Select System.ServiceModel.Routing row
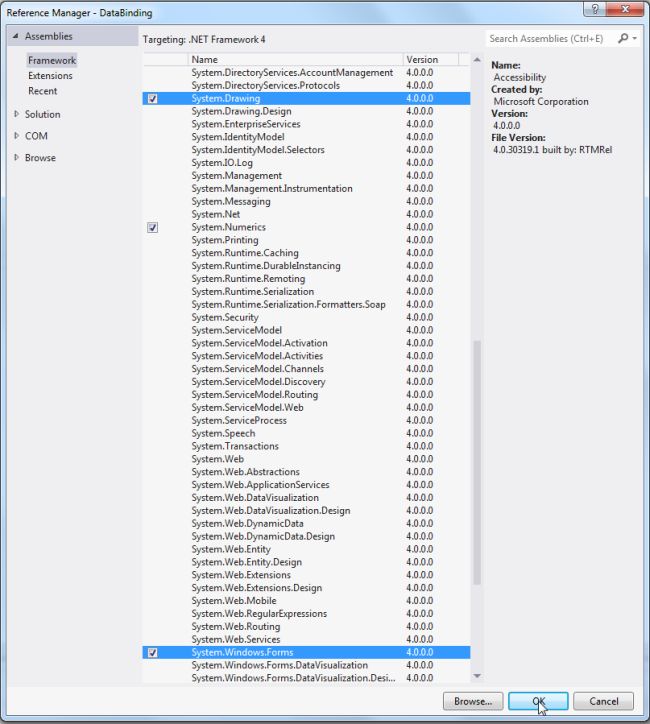Image resolution: width=650 pixels, height=724 pixels. pos(306,395)
